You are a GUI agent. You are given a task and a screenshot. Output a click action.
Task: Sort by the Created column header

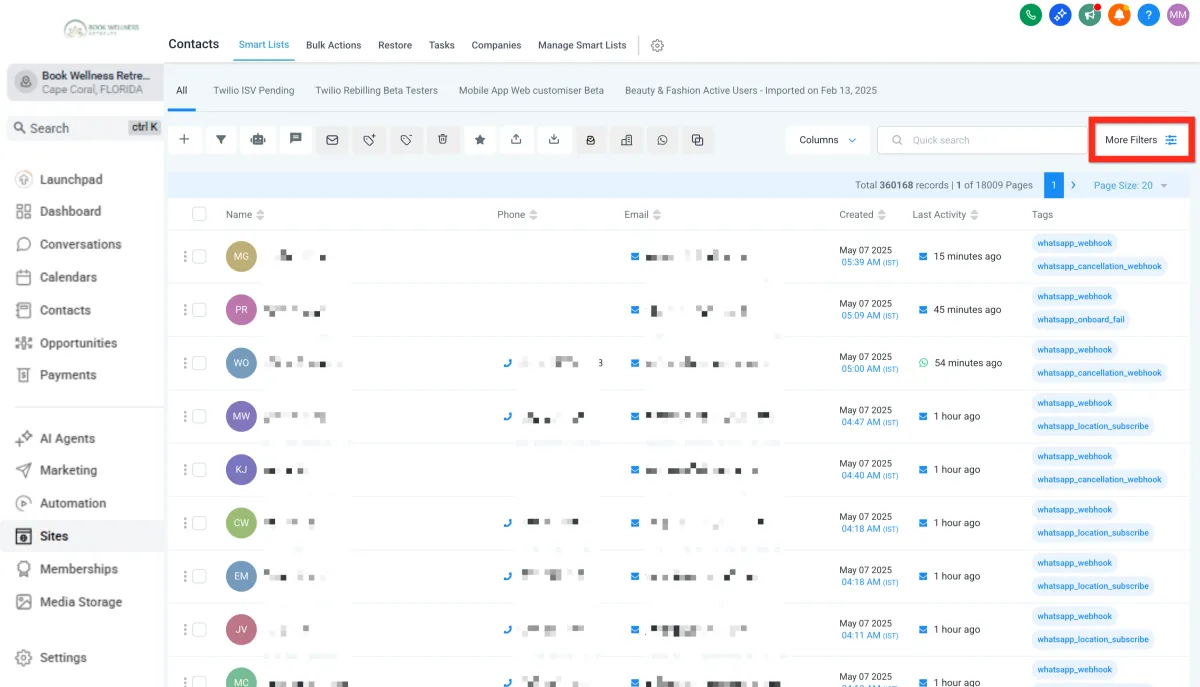point(863,215)
